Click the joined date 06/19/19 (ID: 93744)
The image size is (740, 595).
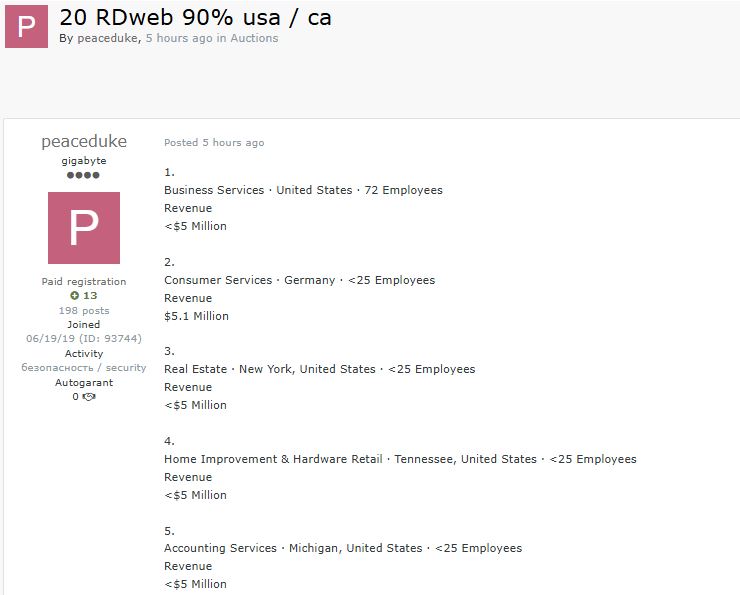(84, 339)
